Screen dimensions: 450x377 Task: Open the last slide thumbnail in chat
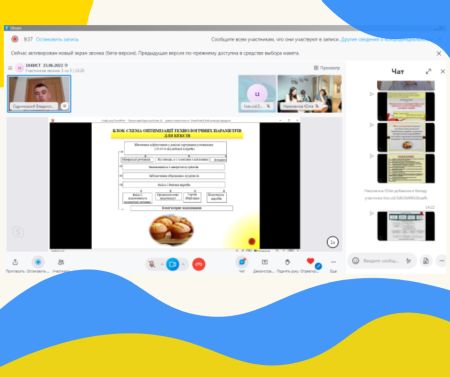406,226
